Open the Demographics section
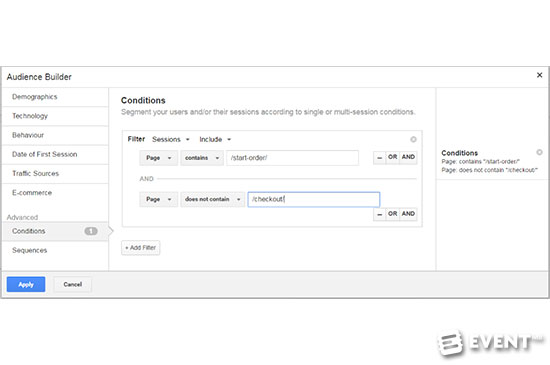The image size is (550, 365). (x=55, y=97)
